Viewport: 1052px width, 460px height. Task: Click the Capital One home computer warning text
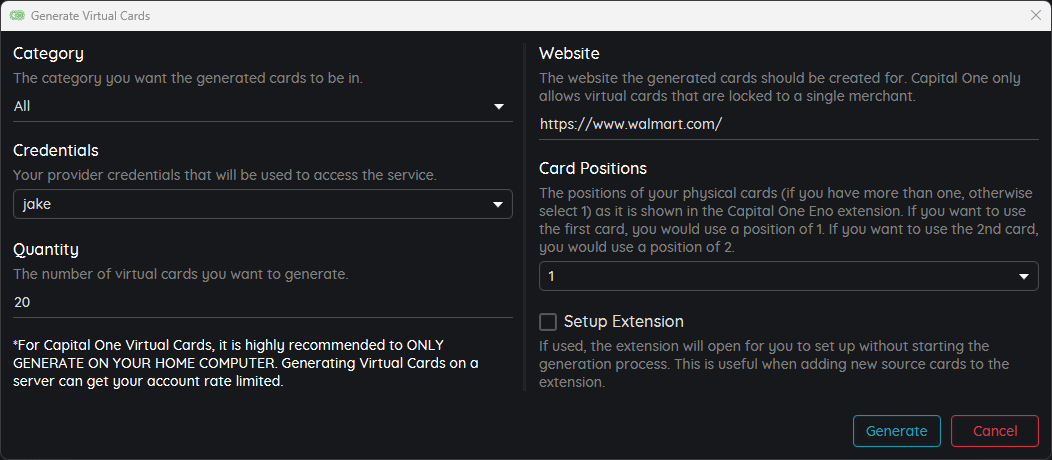click(246, 364)
